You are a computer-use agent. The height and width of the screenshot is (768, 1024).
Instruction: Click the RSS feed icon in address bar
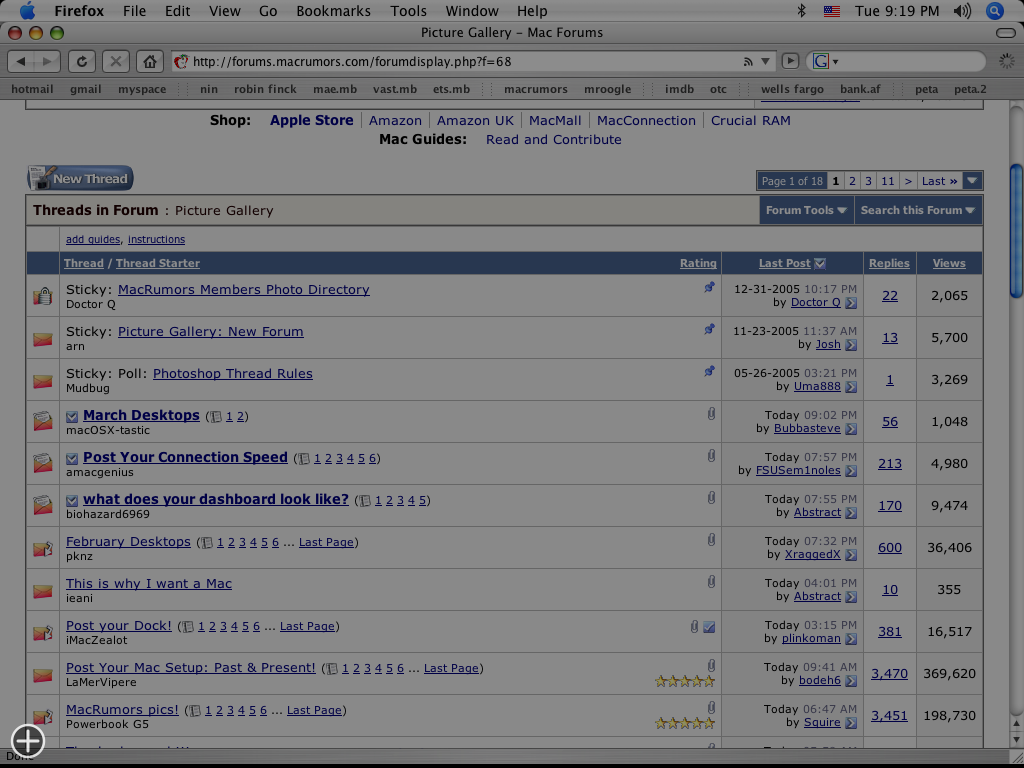(748, 61)
